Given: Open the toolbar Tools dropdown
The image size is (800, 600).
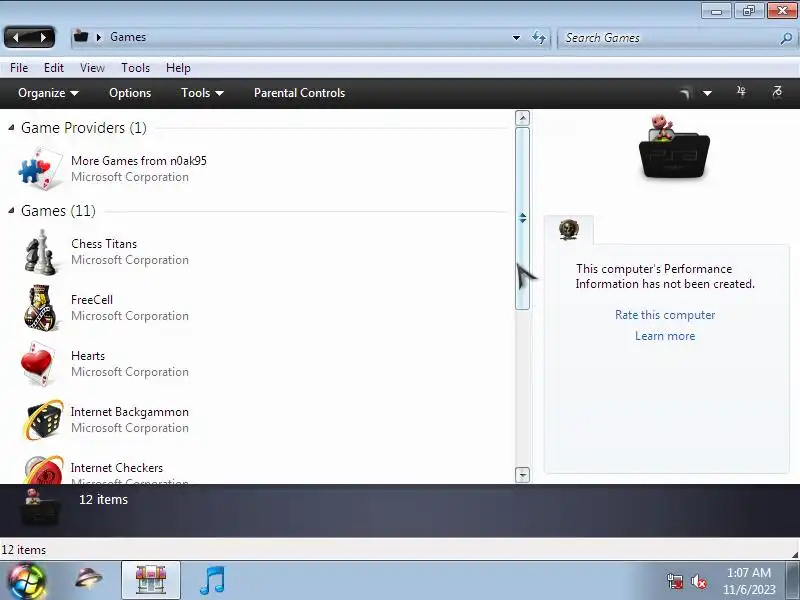Looking at the screenshot, I should (x=202, y=93).
